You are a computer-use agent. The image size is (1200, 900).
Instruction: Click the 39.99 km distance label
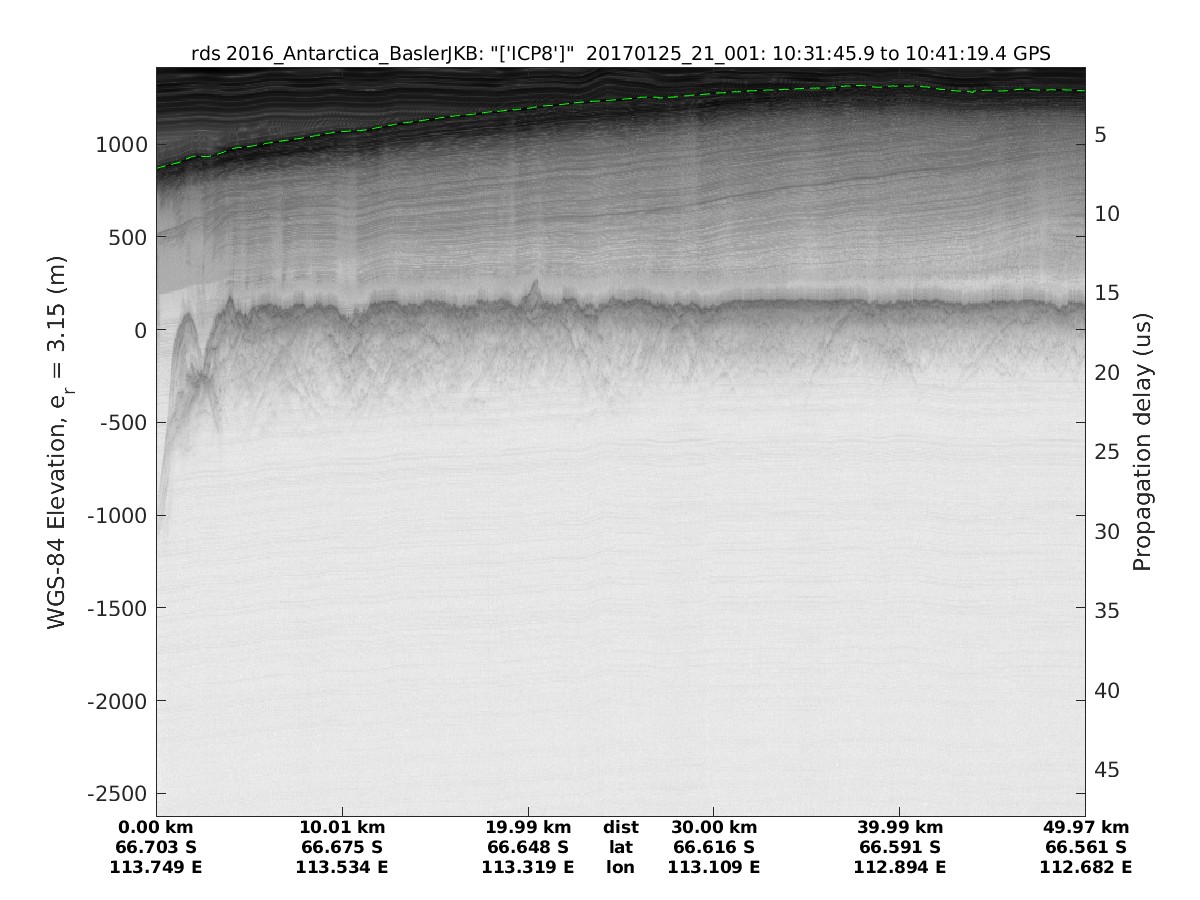[900, 827]
